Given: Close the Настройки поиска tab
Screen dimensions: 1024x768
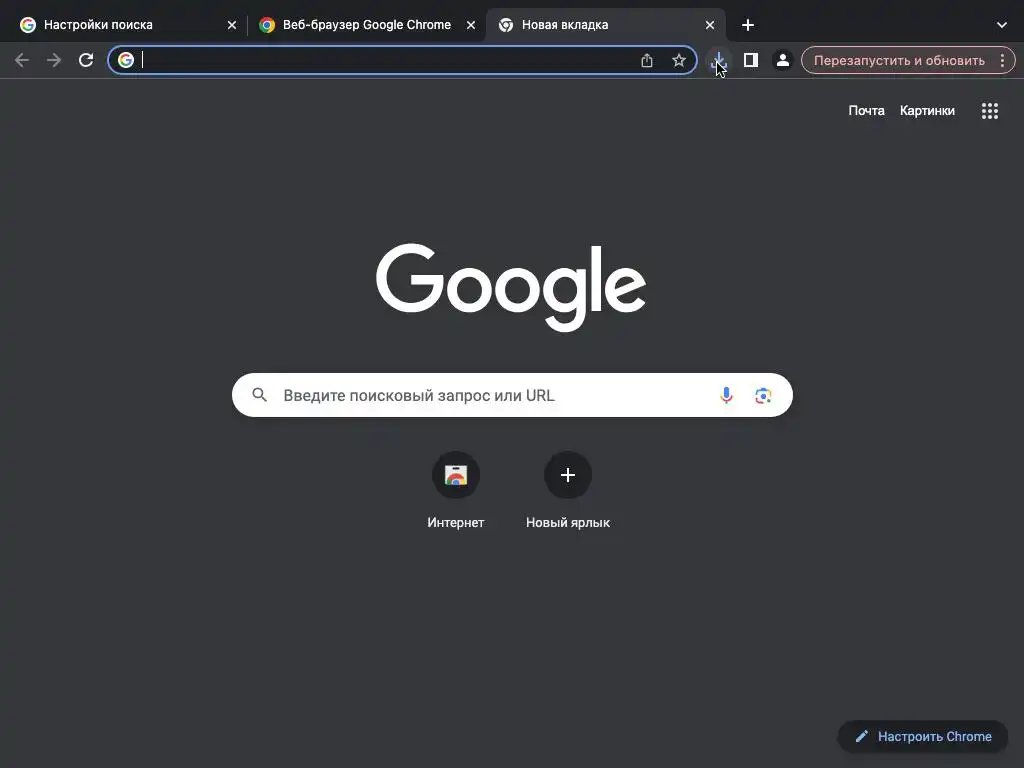Looking at the screenshot, I should pyautogui.click(x=232, y=25).
